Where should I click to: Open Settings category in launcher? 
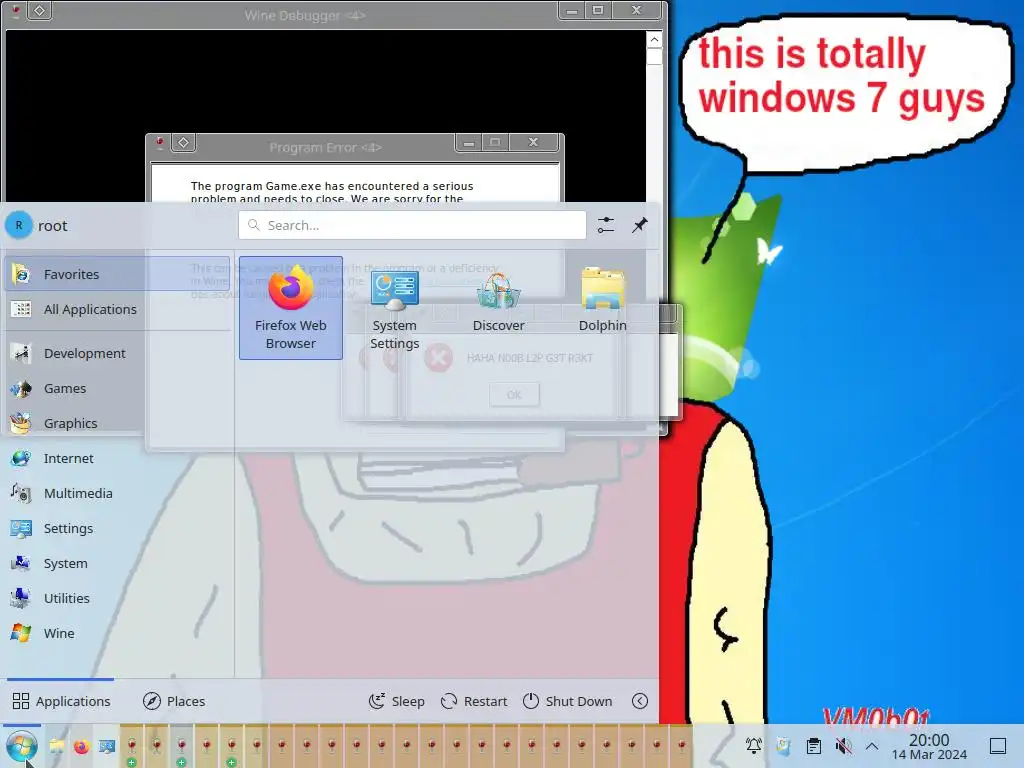pos(118,528)
